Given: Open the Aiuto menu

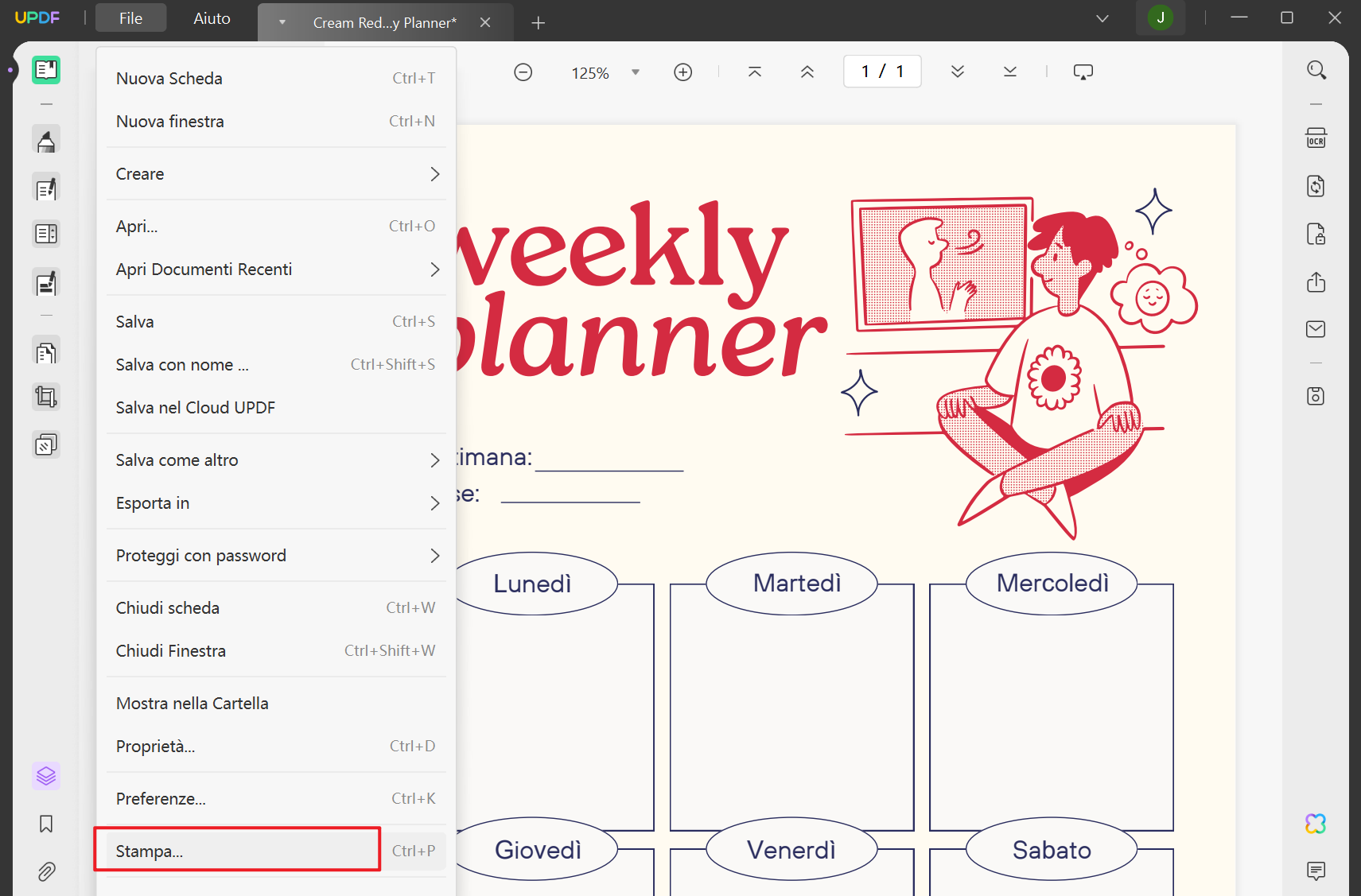Looking at the screenshot, I should click(212, 18).
